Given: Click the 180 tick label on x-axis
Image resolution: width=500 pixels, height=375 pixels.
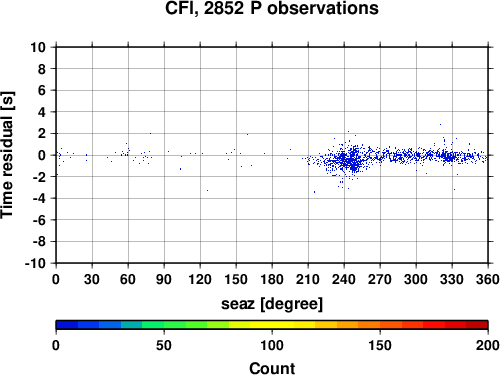Looking at the screenshot, I should point(272,279).
